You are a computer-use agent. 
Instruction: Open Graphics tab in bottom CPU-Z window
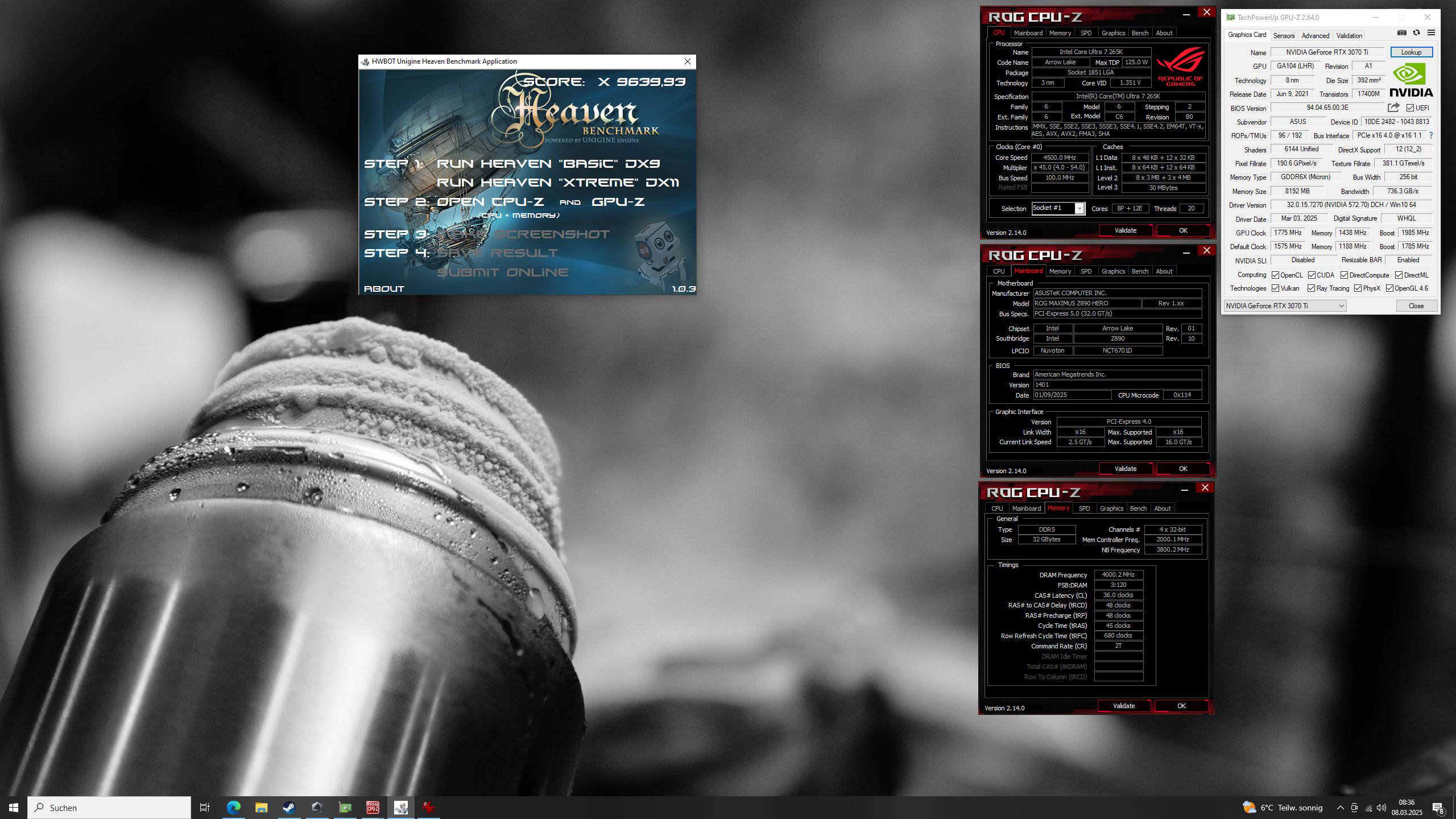coord(1111,508)
